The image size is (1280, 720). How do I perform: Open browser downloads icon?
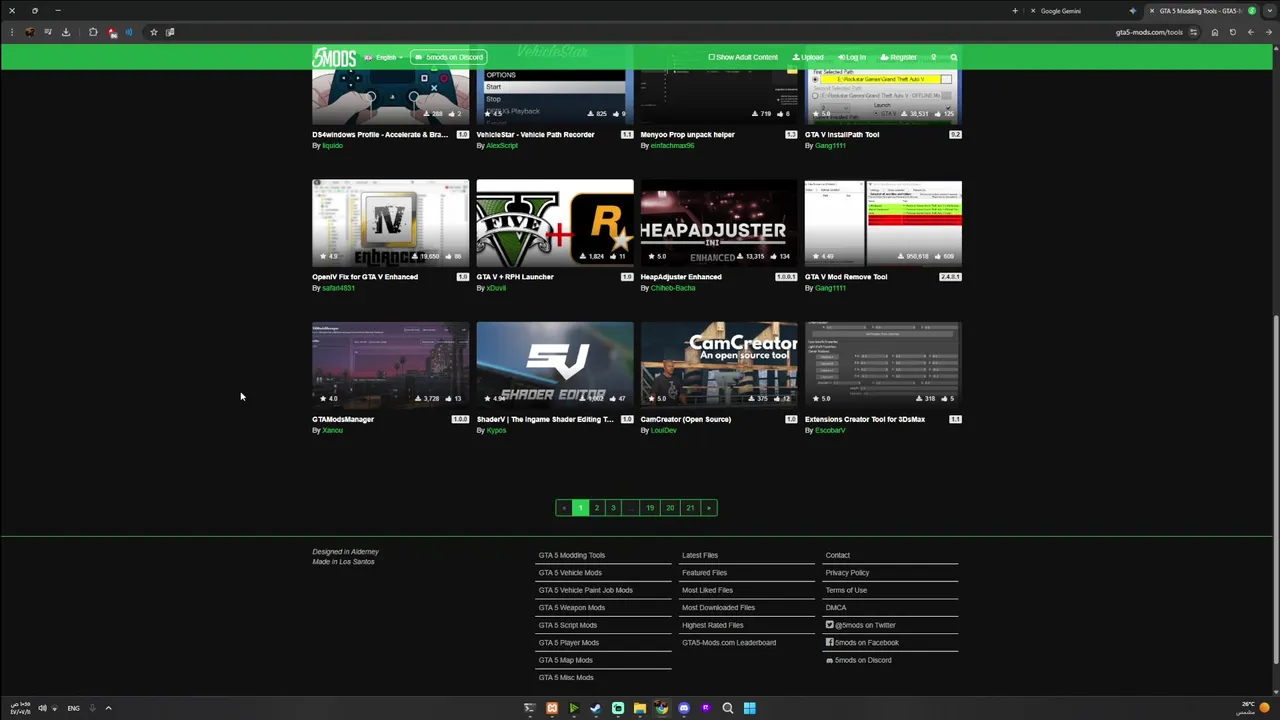[x=66, y=32]
